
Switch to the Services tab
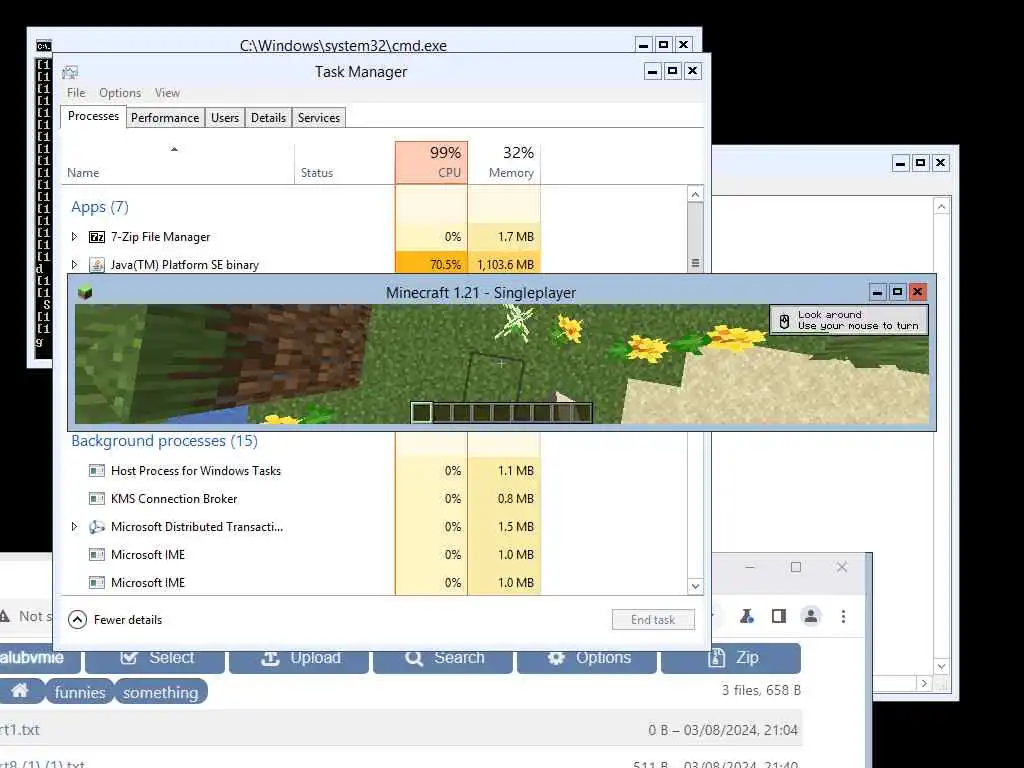pyautogui.click(x=319, y=118)
